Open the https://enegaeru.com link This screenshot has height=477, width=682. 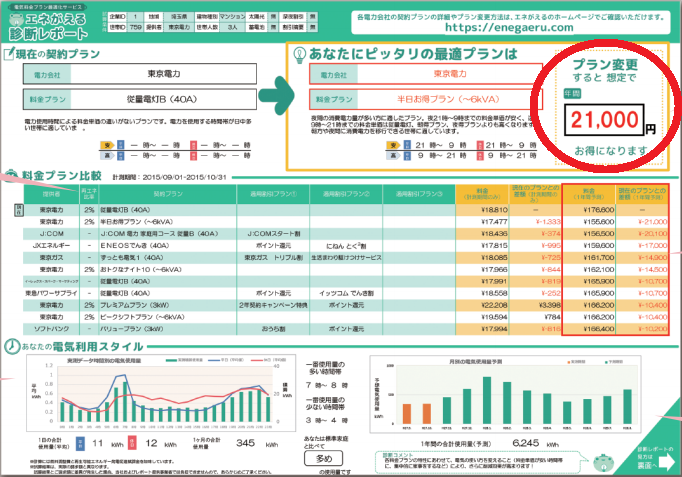[509, 27]
